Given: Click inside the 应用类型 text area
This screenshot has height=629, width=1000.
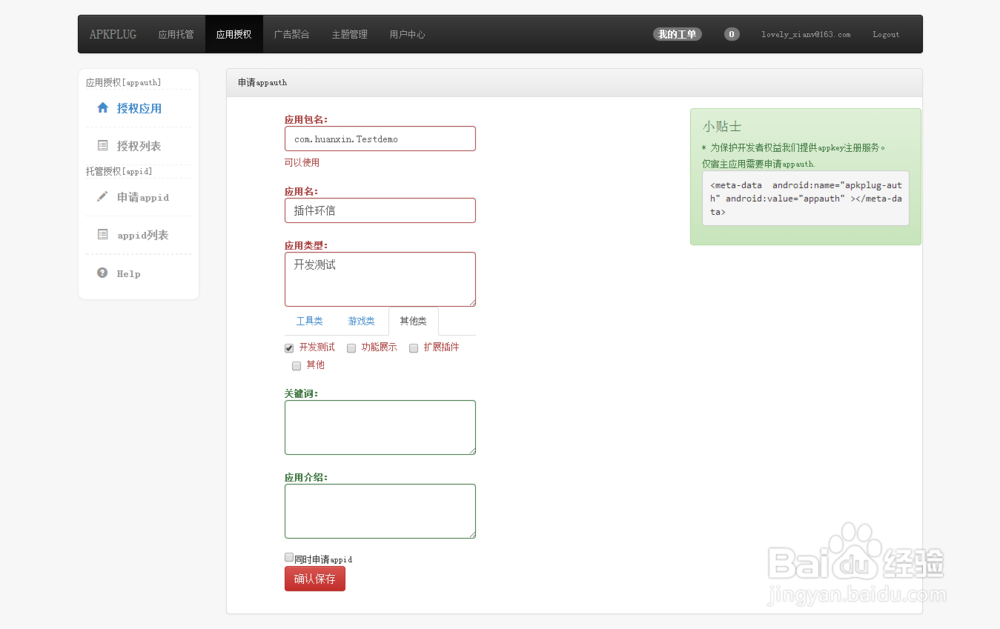Looking at the screenshot, I should tap(380, 279).
